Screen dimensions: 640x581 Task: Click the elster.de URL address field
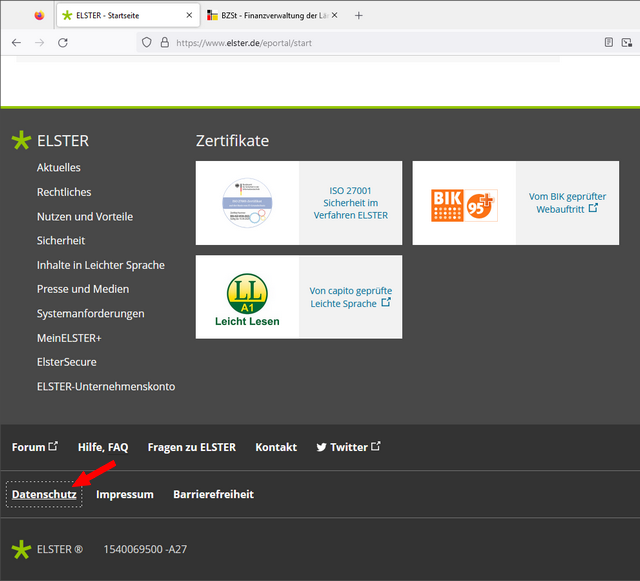point(244,43)
